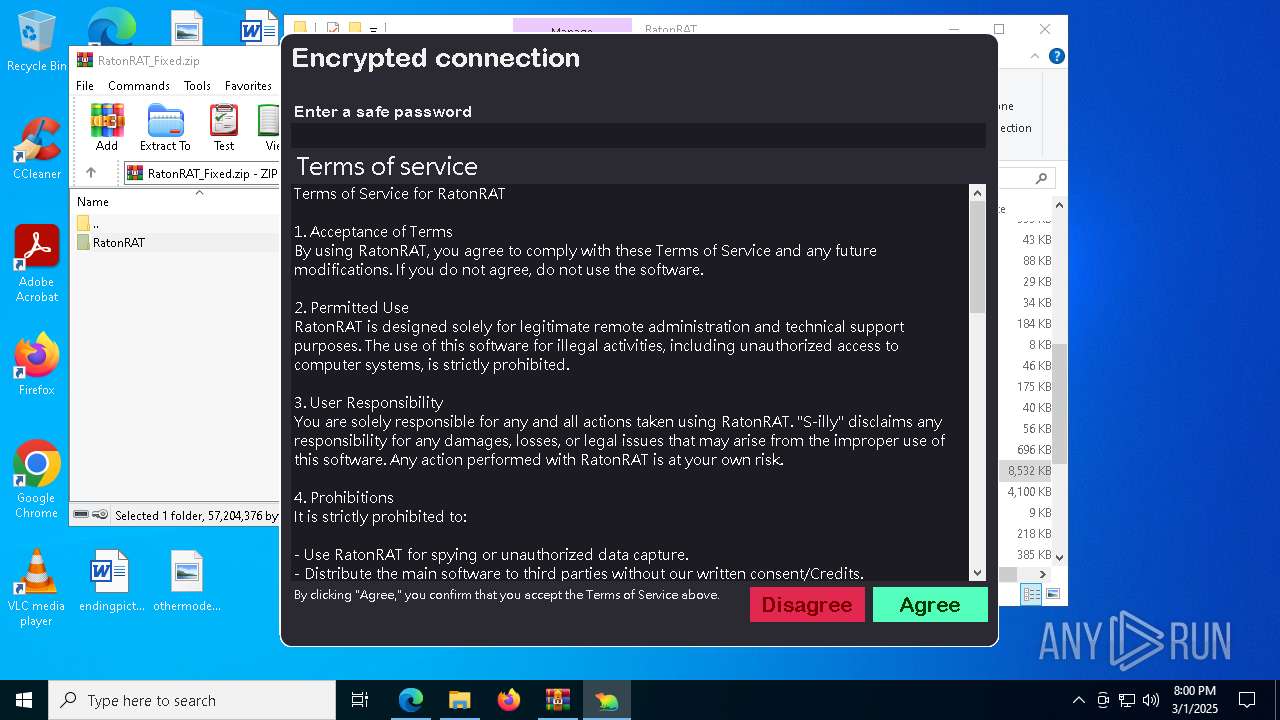Open the Google Chrome desktop shortcut
The width and height of the screenshot is (1280, 720).
click(x=37, y=480)
